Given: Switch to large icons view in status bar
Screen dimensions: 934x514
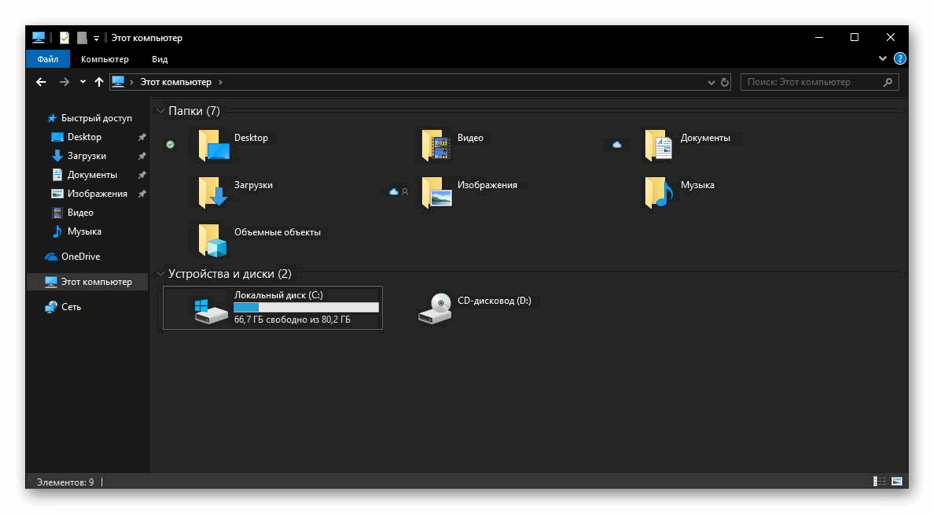Looking at the screenshot, I should (897, 481).
